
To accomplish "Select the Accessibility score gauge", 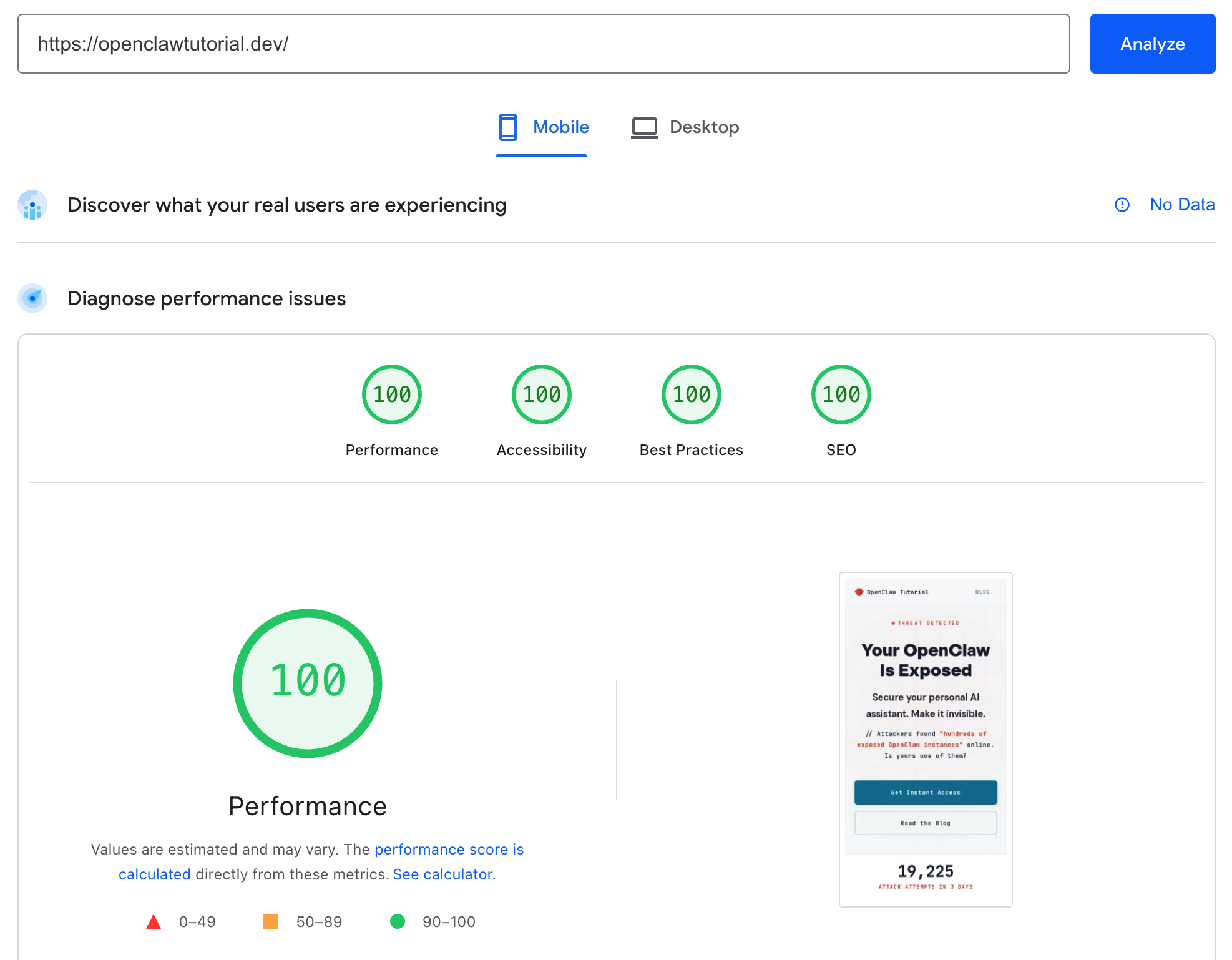I will coord(541,394).
